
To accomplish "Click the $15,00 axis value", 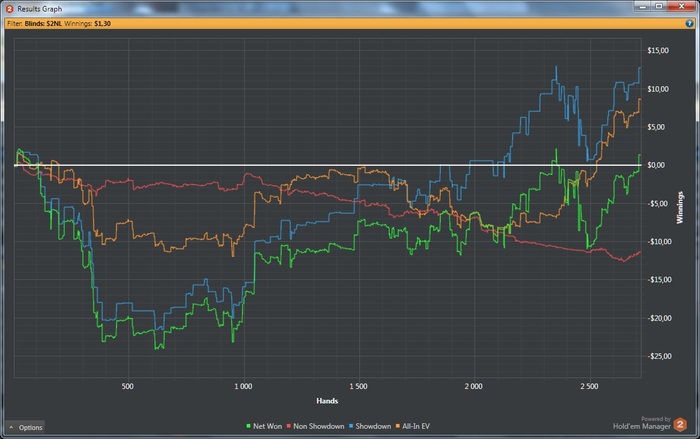I will click(658, 51).
